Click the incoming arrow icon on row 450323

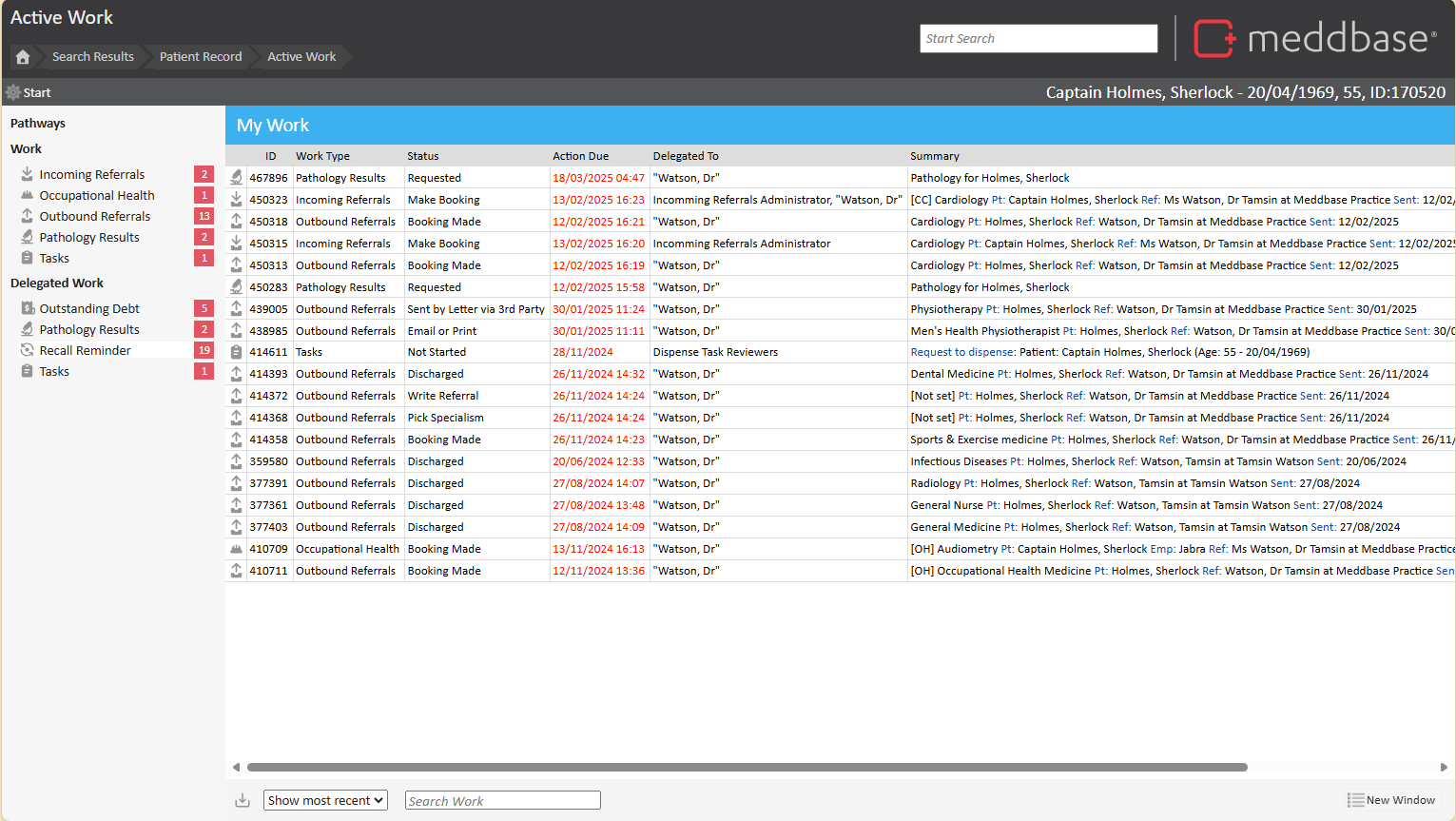tap(236, 200)
